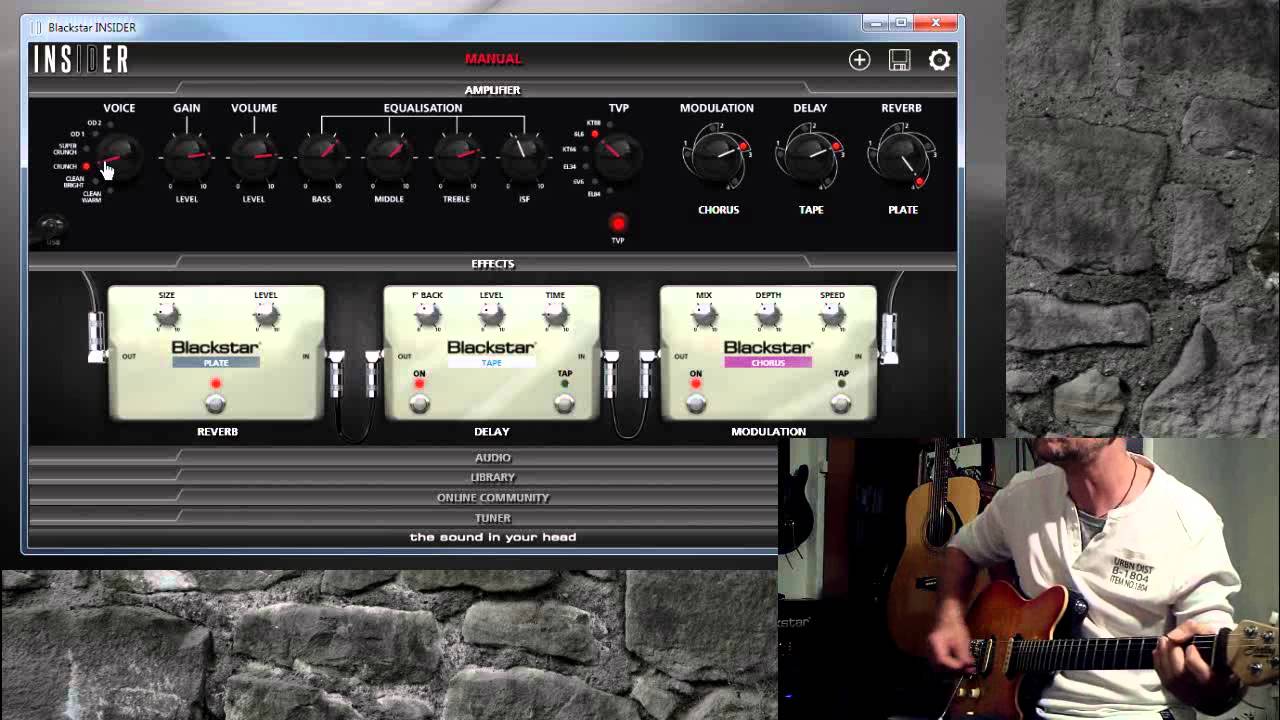Image resolution: width=1280 pixels, height=720 pixels.
Task: Select the Clean Bright voice
Action: pyautogui.click(x=75, y=182)
